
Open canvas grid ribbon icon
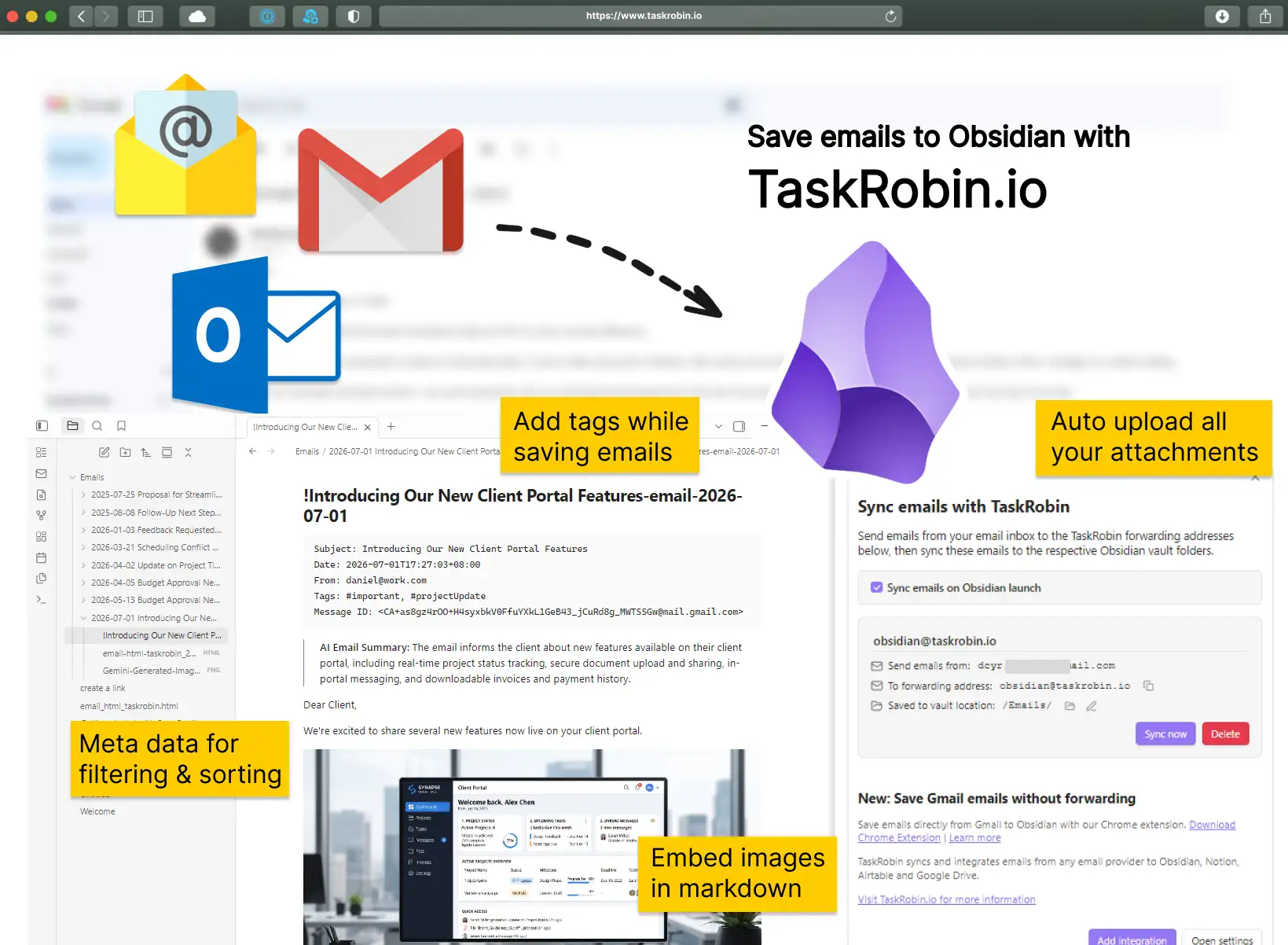click(42, 537)
